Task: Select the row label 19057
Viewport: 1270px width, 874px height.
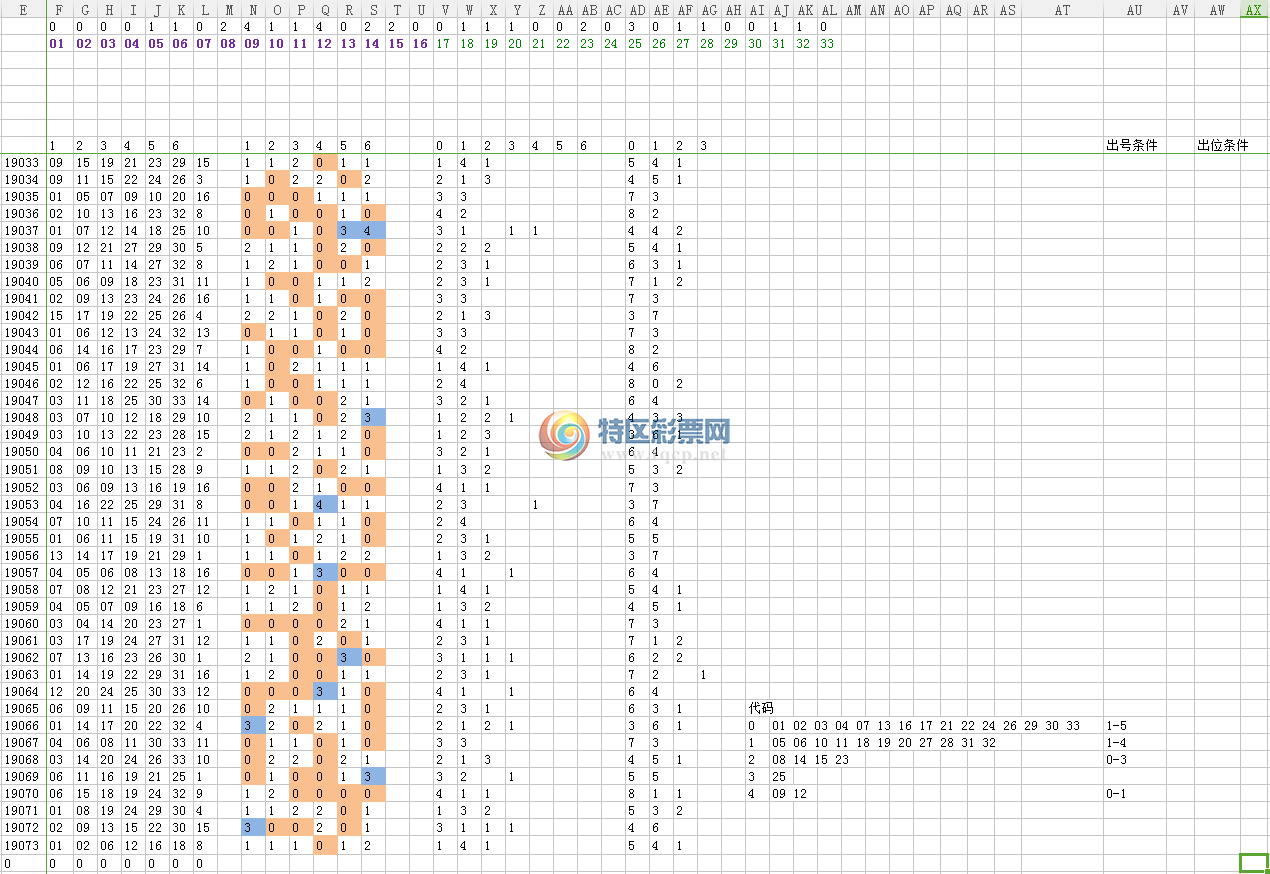Action: (21, 572)
